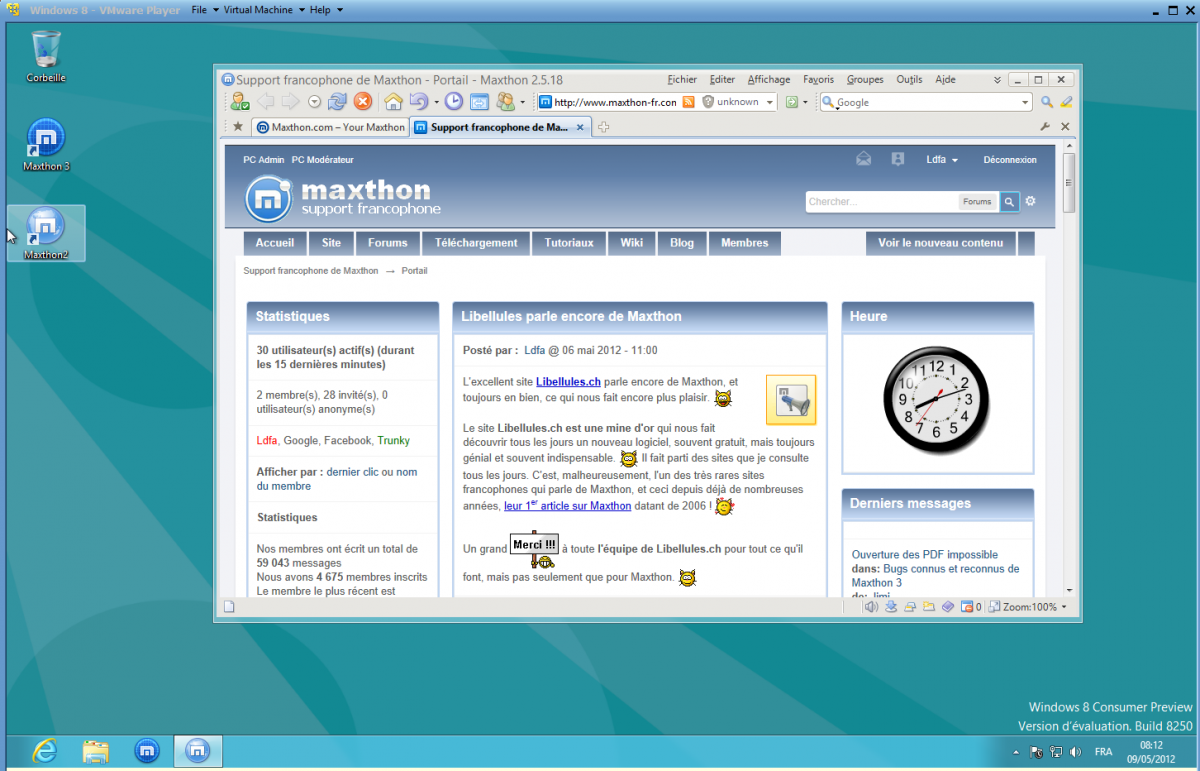The width and height of the screenshot is (1200, 771).
Task: Open the Fichier menu
Action: [682, 80]
